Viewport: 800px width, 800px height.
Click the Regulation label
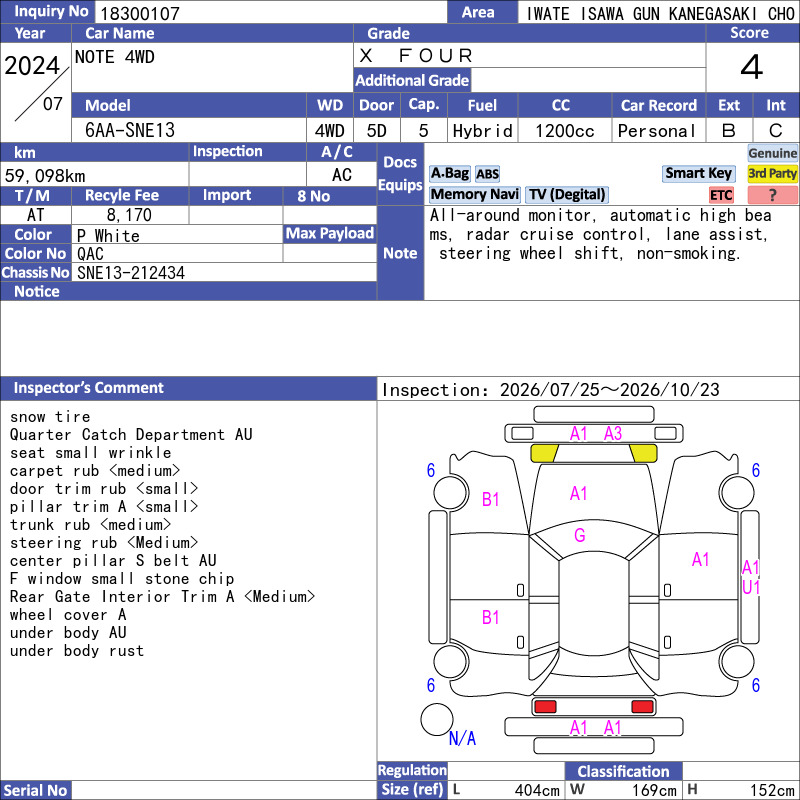click(412, 770)
